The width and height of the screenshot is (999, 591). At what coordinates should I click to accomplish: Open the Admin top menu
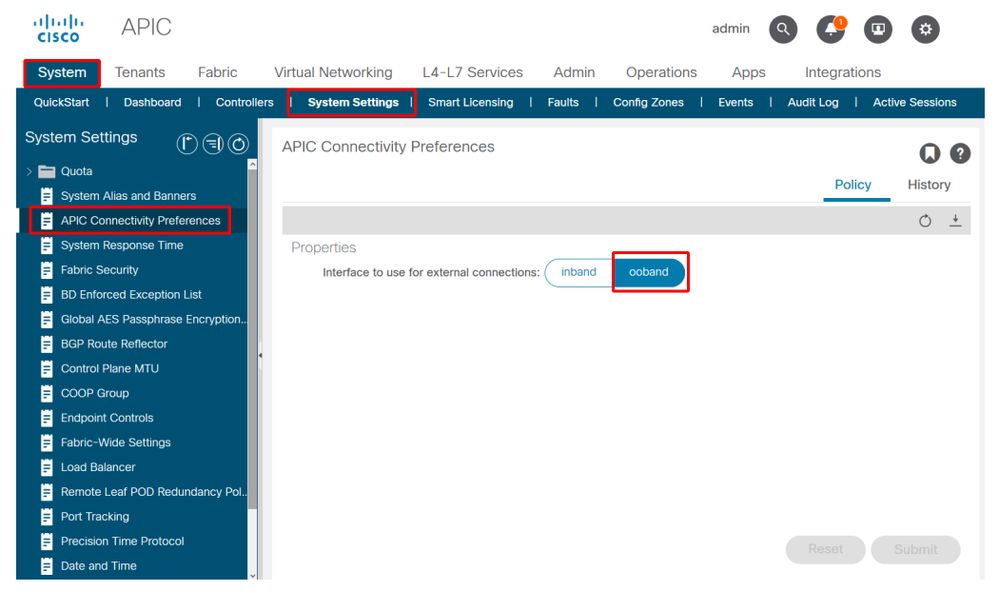point(574,73)
